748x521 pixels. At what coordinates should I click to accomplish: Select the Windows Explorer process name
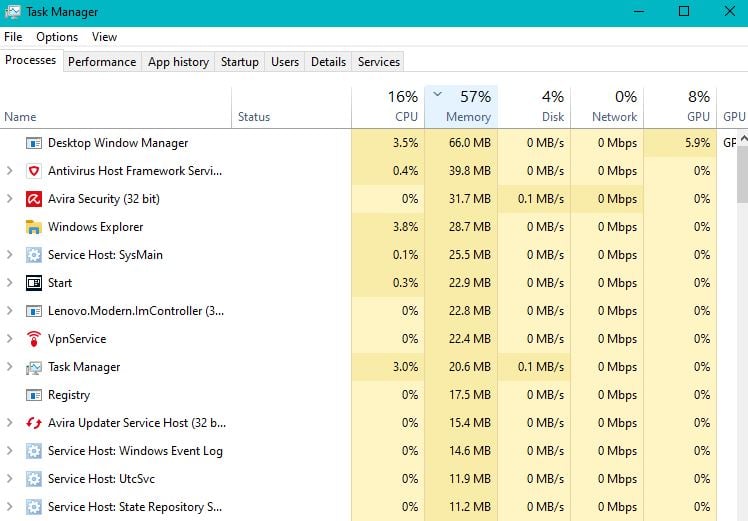pos(95,227)
